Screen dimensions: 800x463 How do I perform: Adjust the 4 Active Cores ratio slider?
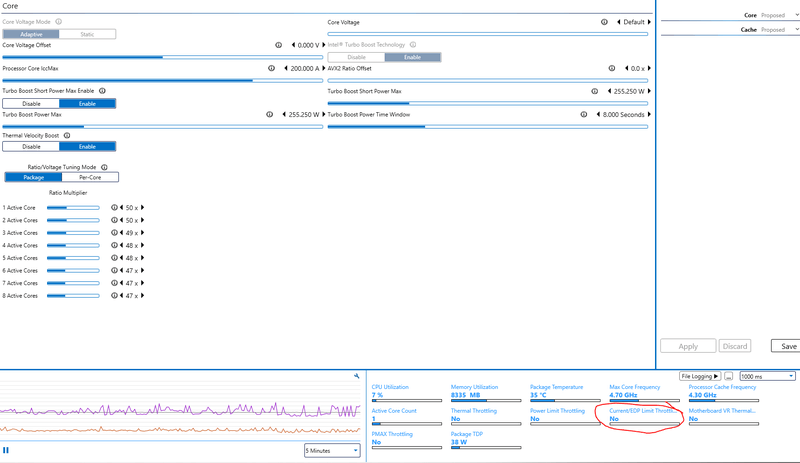73,246
